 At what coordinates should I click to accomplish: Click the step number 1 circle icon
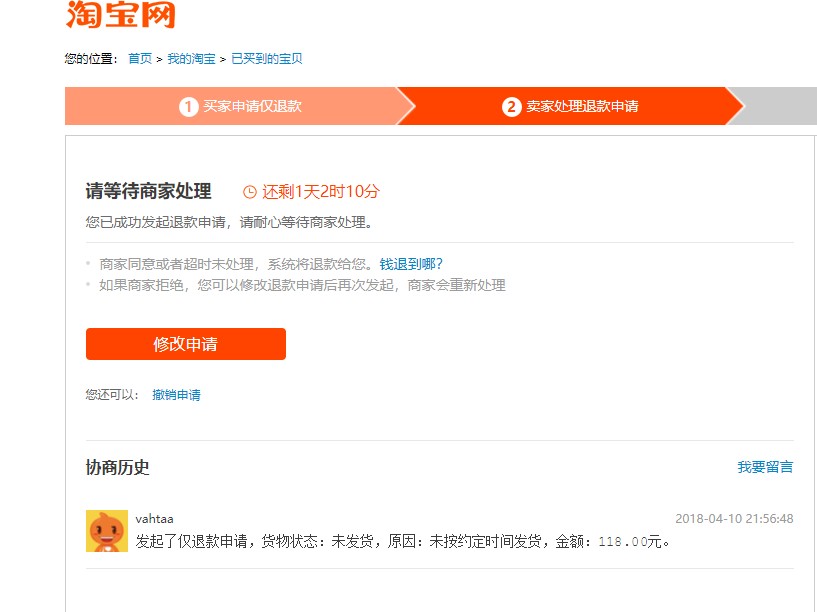(x=189, y=107)
